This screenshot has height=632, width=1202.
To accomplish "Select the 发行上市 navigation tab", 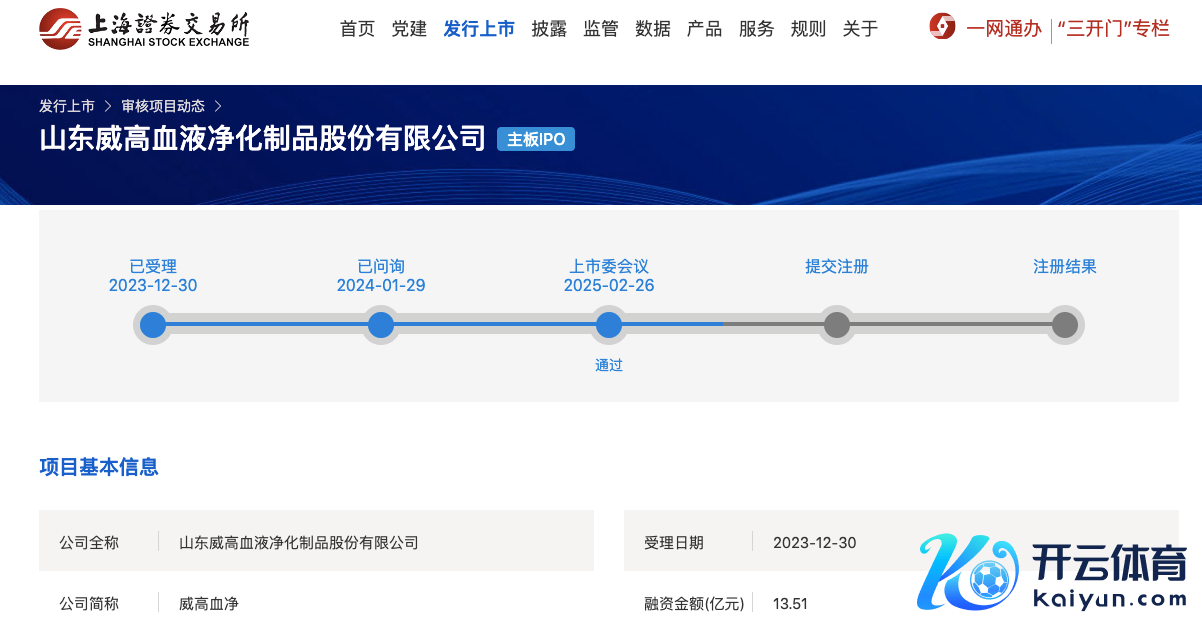I will (479, 29).
